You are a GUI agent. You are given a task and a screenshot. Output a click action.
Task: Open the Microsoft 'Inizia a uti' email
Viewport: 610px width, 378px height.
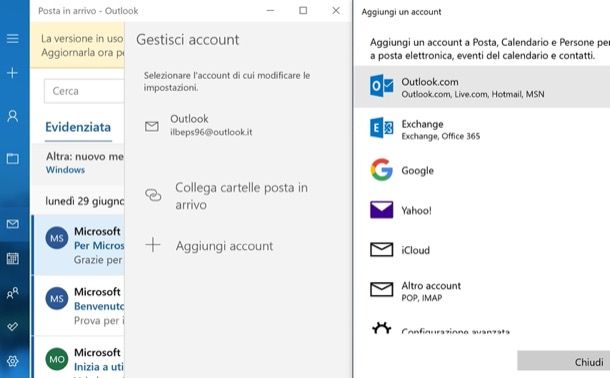[79, 358]
